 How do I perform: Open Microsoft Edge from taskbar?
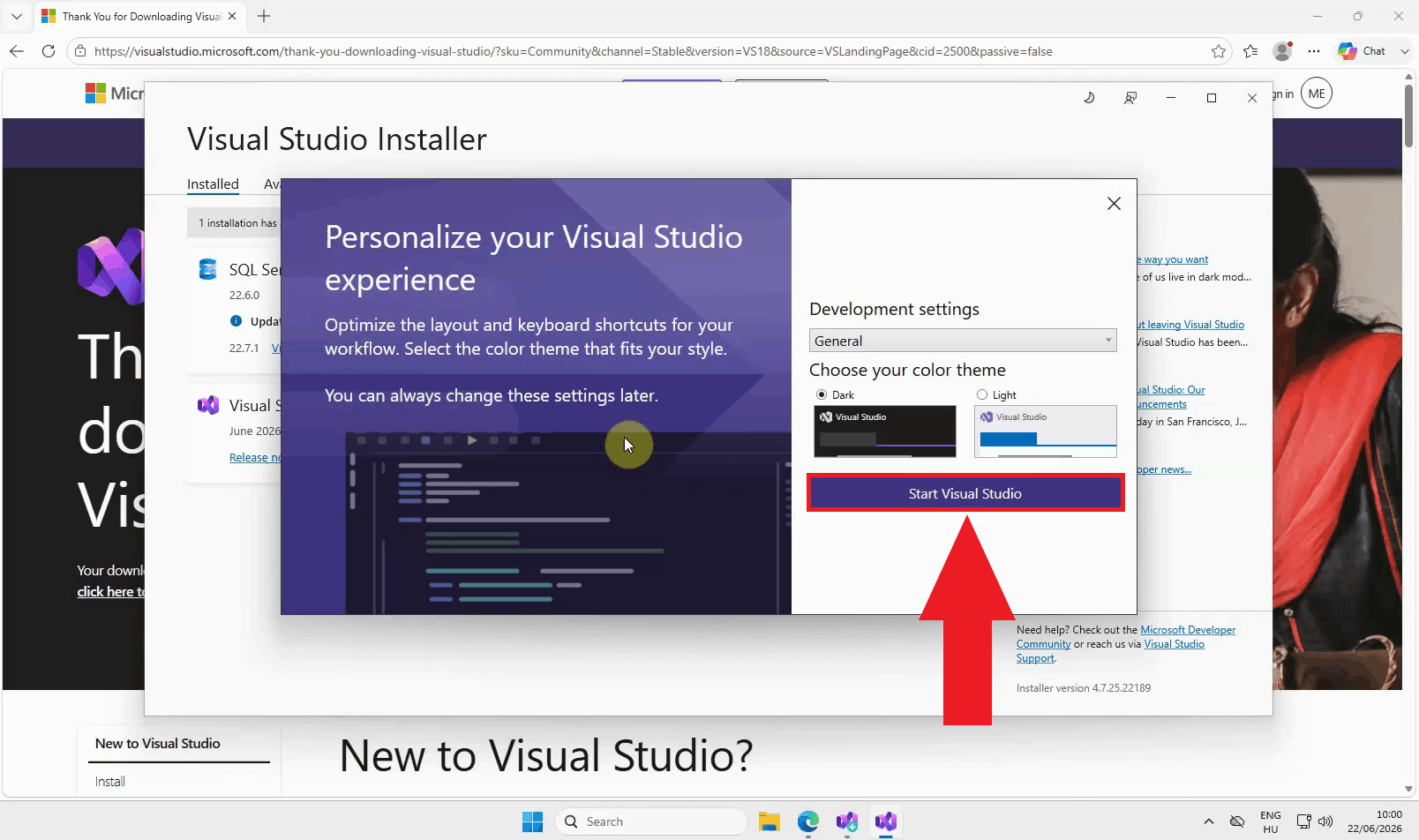pyautogui.click(x=808, y=821)
